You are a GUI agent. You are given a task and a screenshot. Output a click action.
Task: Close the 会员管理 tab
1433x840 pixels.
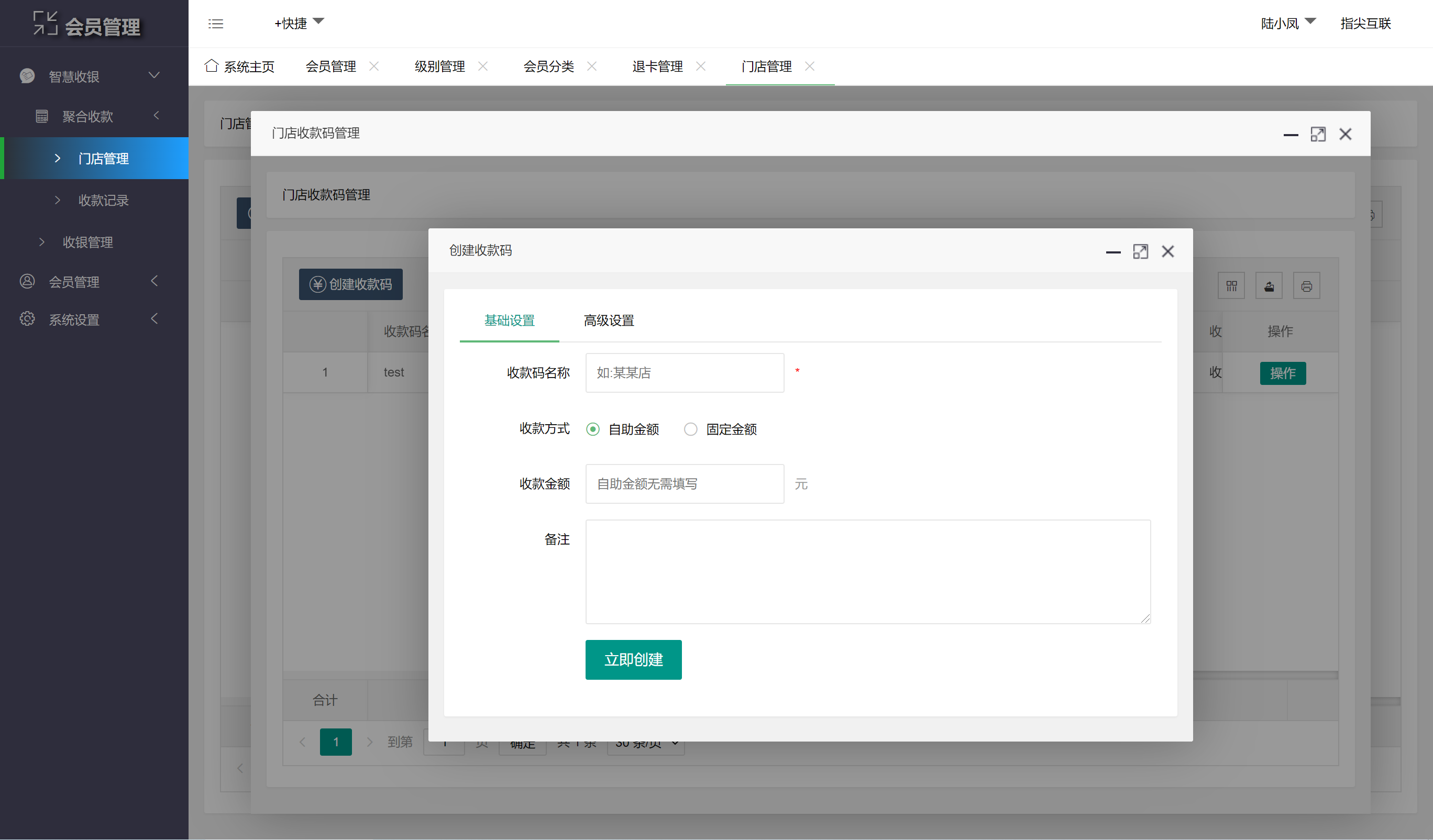point(373,66)
